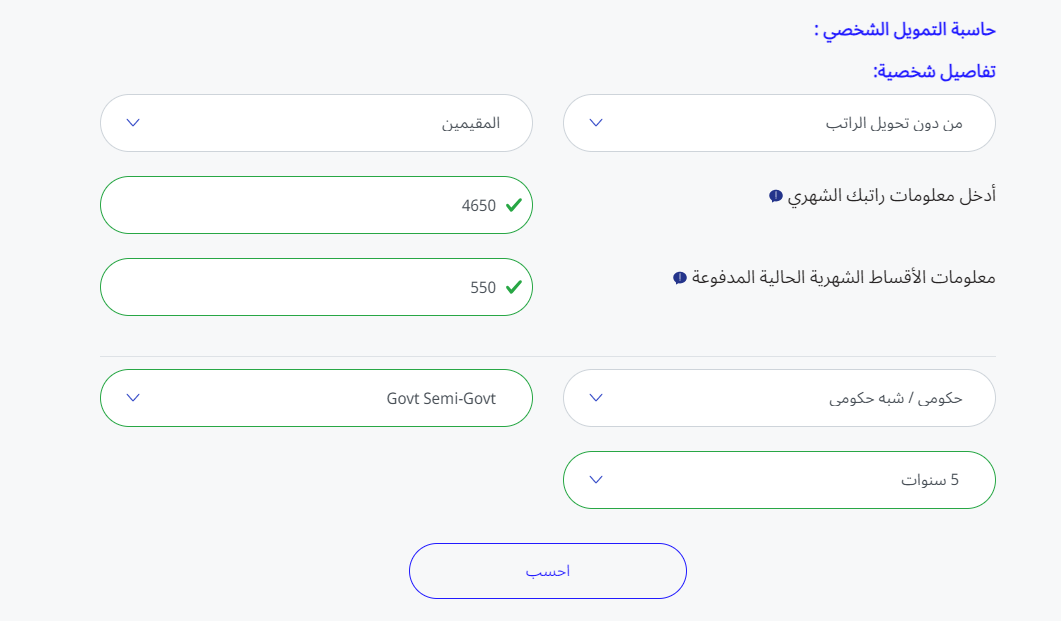Click green checkmark in the 550 installments field
Image resolution: width=1061 pixels, height=621 pixels.
point(514,287)
